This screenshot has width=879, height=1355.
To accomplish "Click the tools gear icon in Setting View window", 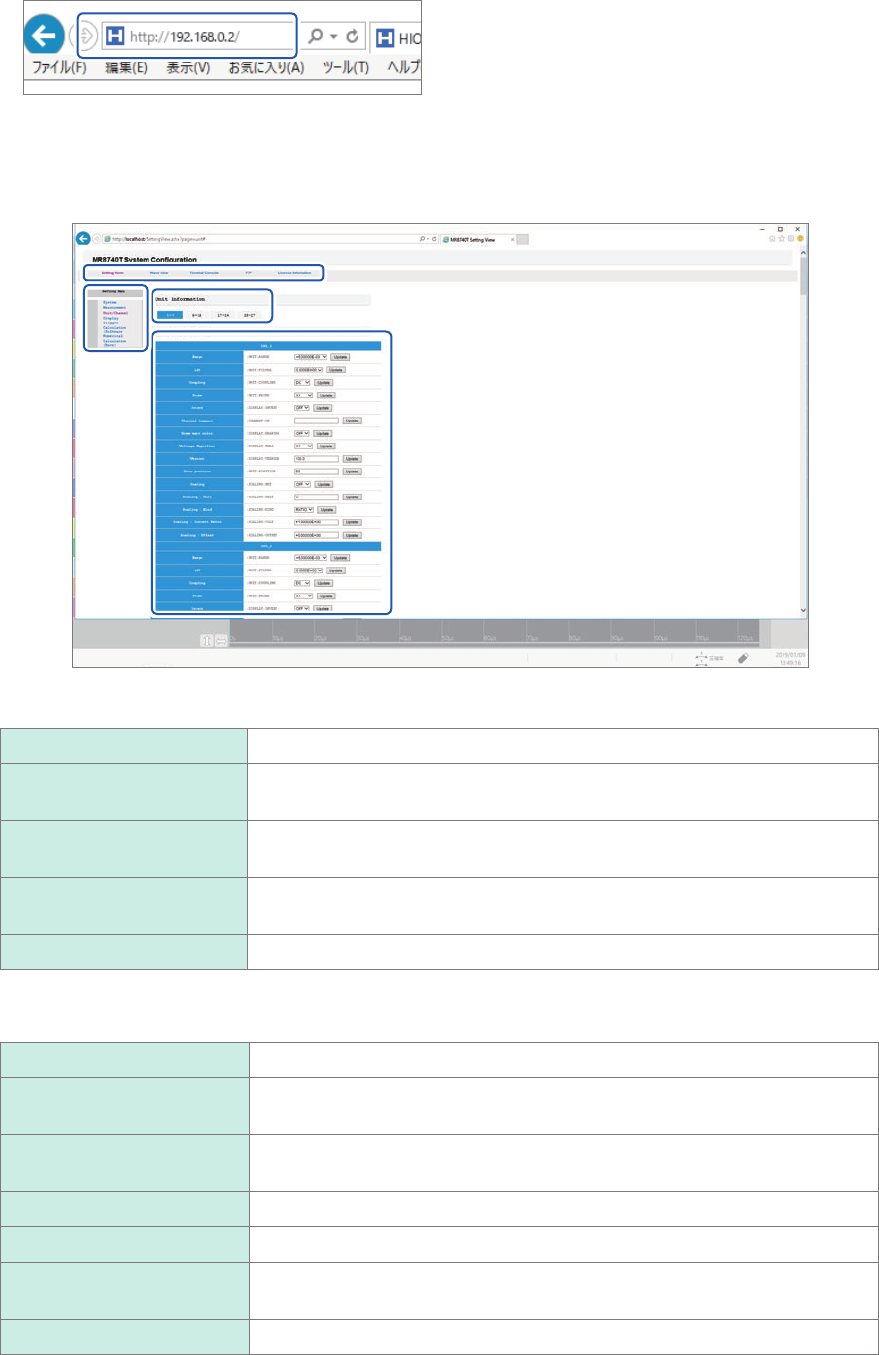I will [x=790, y=239].
